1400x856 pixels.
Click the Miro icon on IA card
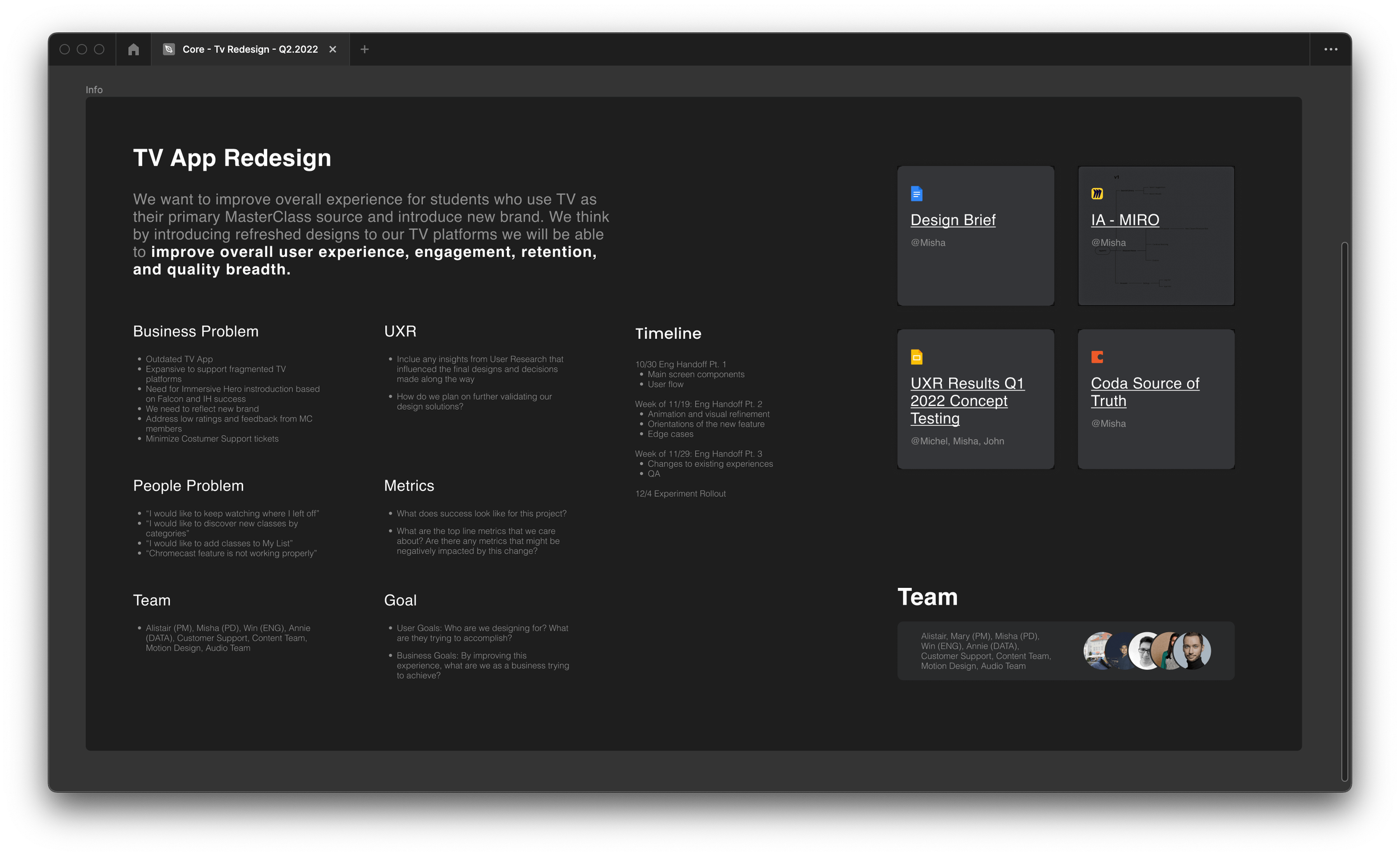click(x=1097, y=194)
